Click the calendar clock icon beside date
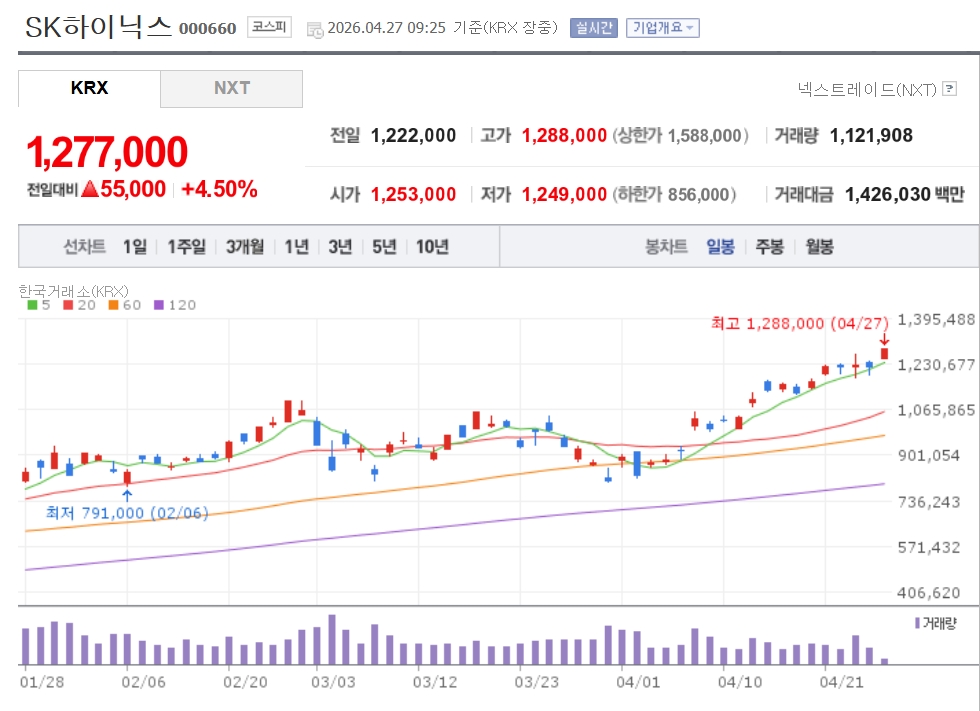Image resolution: width=980 pixels, height=711 pixels. 315,28
